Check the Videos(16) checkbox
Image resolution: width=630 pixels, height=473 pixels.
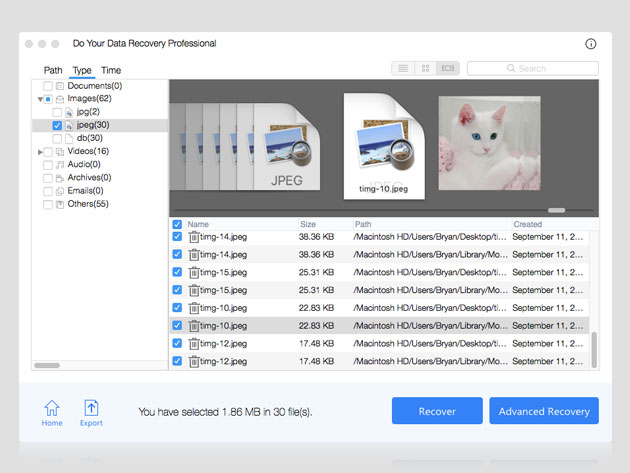48,152
